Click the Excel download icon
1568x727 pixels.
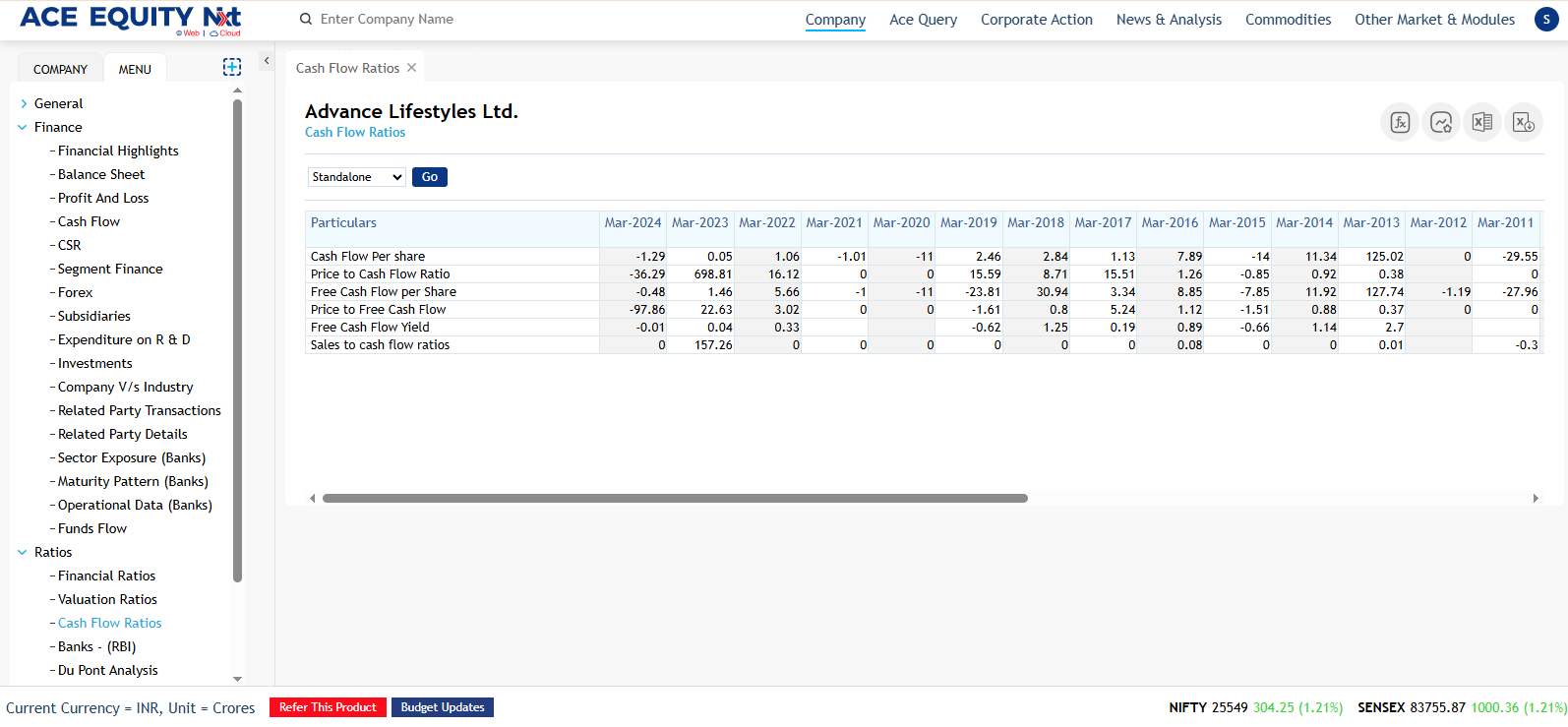(x=1524, y=122)
